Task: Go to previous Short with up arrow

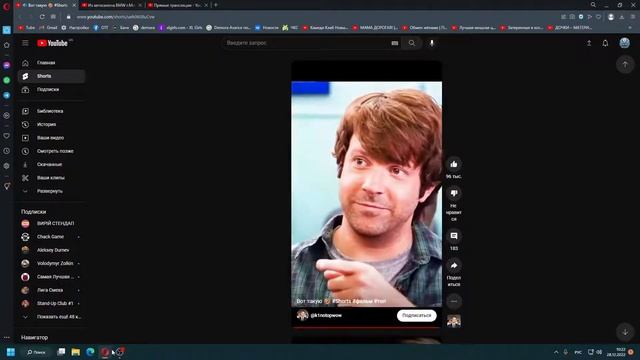Action: click(624, 64)
